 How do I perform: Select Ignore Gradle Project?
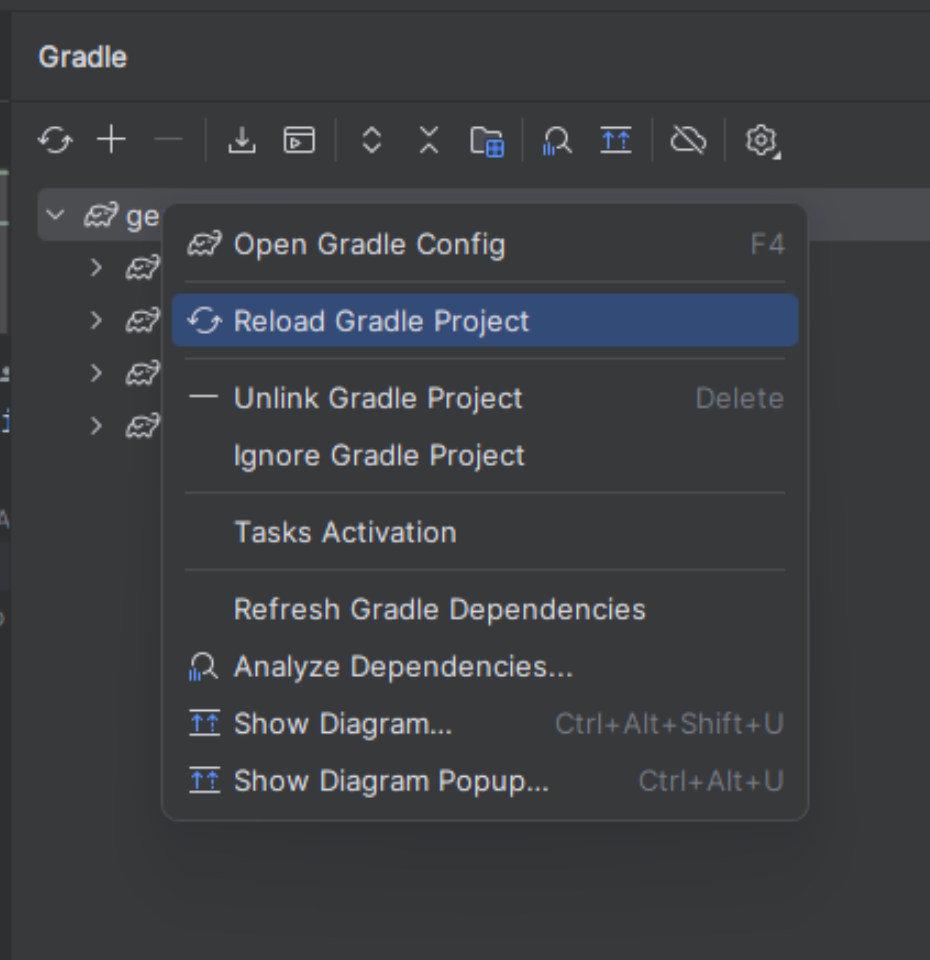pos(485,456)
